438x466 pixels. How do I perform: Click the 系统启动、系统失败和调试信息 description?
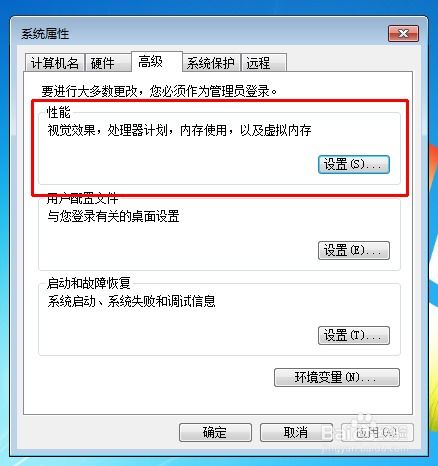point(131,301)
